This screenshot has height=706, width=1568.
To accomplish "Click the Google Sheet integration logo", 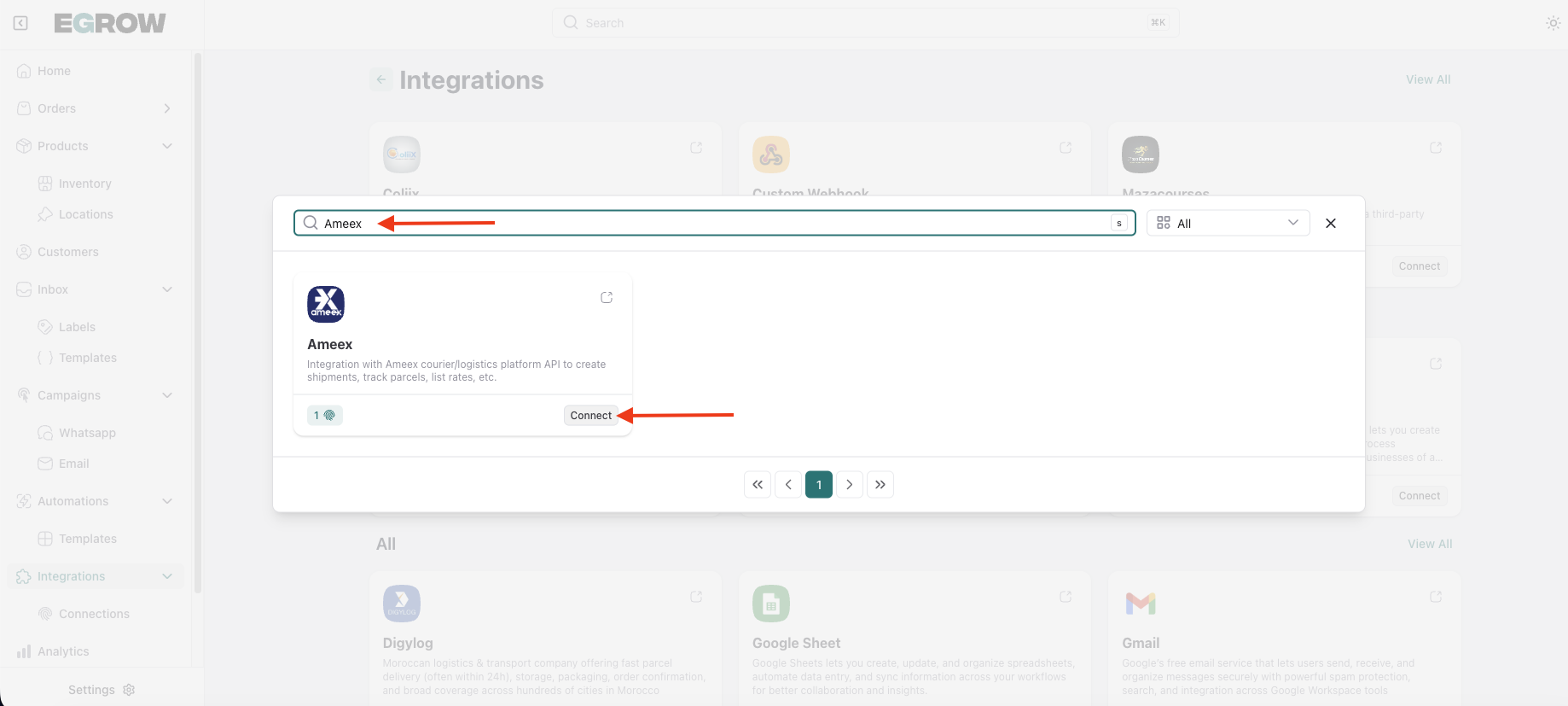I will [x=771, y=604].
